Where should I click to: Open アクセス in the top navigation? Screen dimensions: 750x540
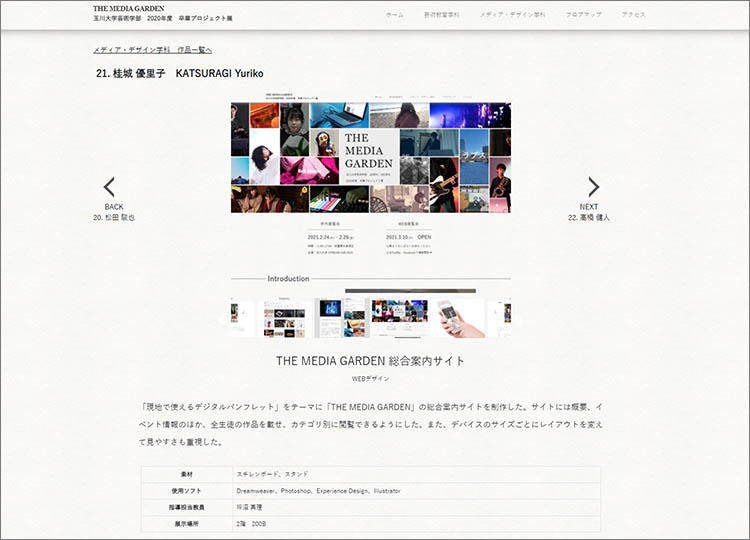point(634,15)
